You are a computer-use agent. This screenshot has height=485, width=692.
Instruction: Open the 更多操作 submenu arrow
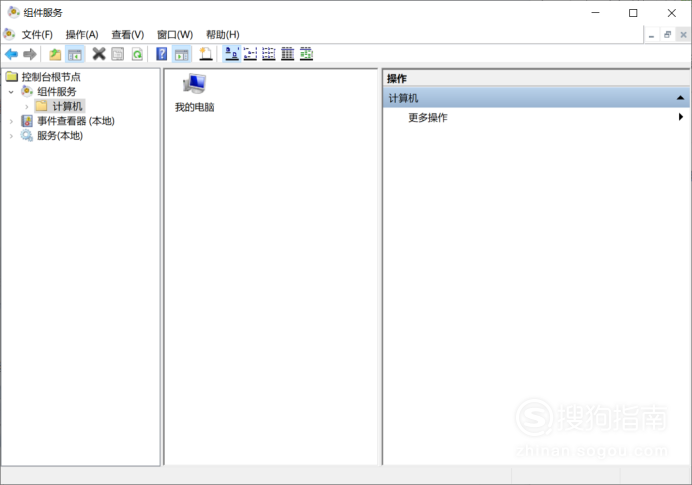(x=681, y=117)
